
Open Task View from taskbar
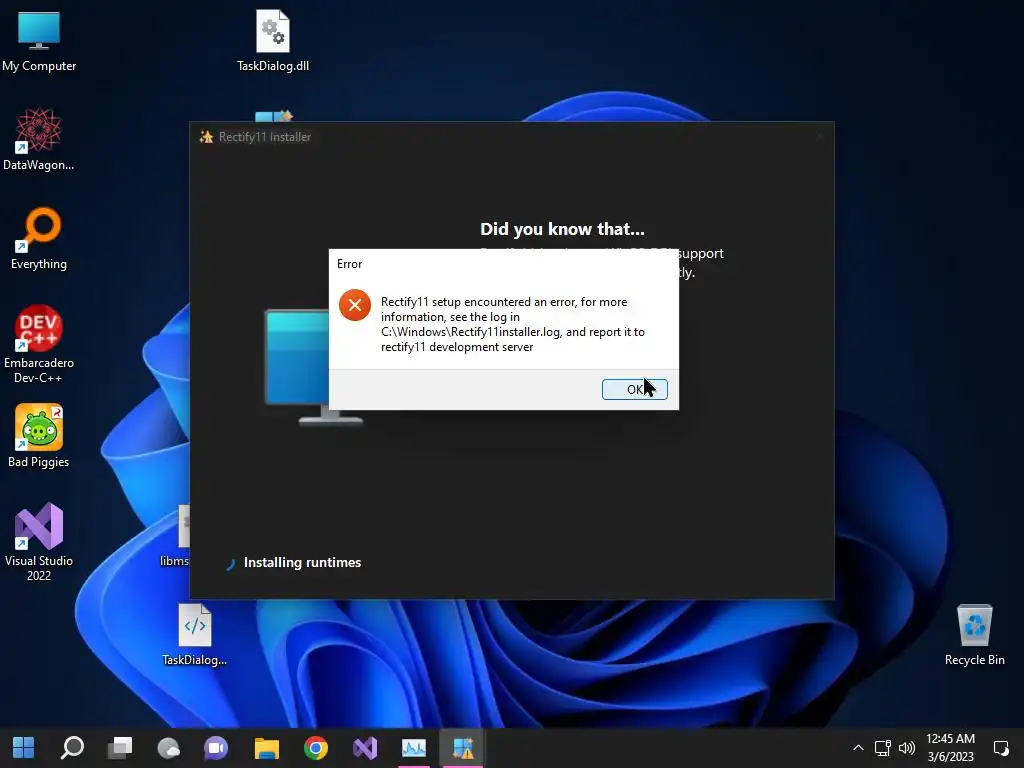pos(120,748)
